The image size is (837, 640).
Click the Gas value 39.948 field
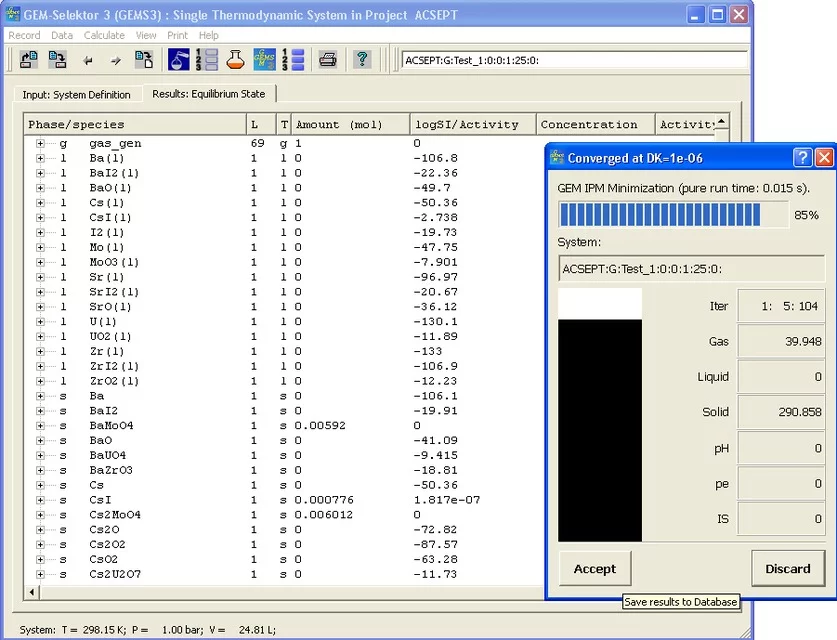tap(781, 341)
